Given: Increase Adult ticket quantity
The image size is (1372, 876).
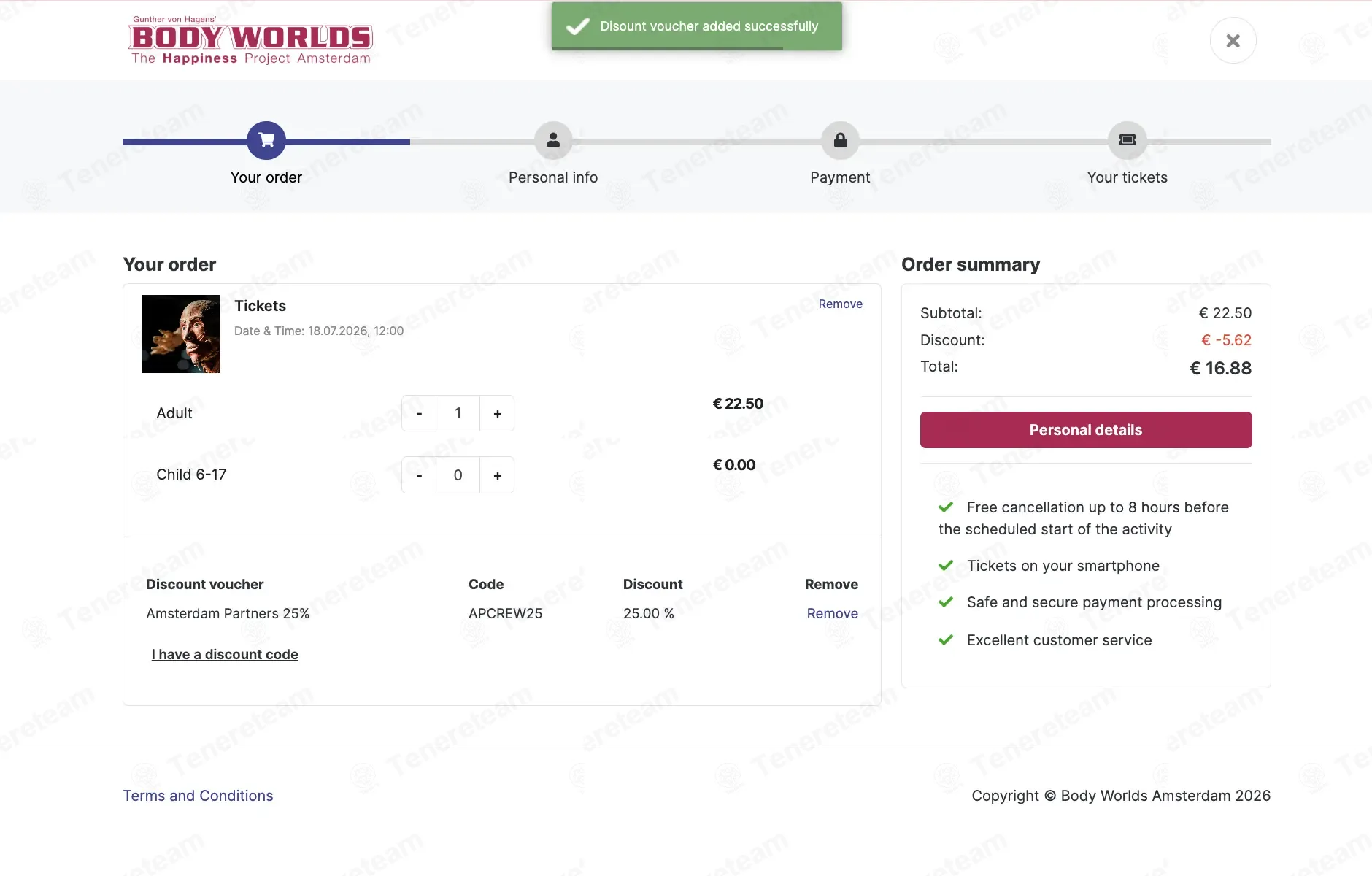Looking at the screenshot, I should click(x=497, y=414).
